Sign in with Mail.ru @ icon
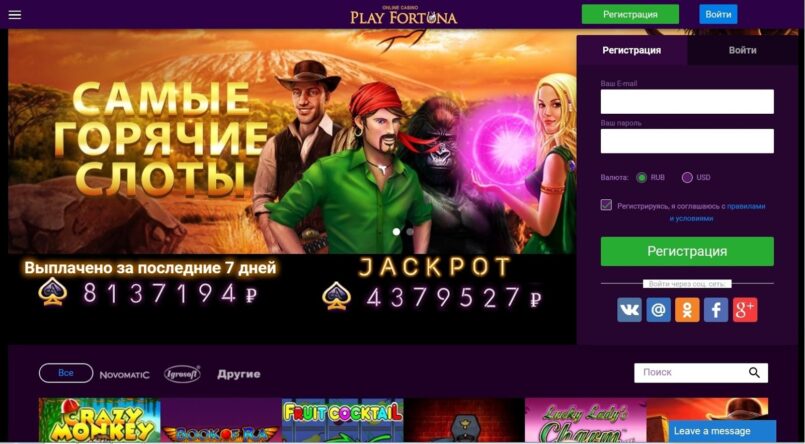Screen dimensions: 805x444 click(x=658, y=310)
